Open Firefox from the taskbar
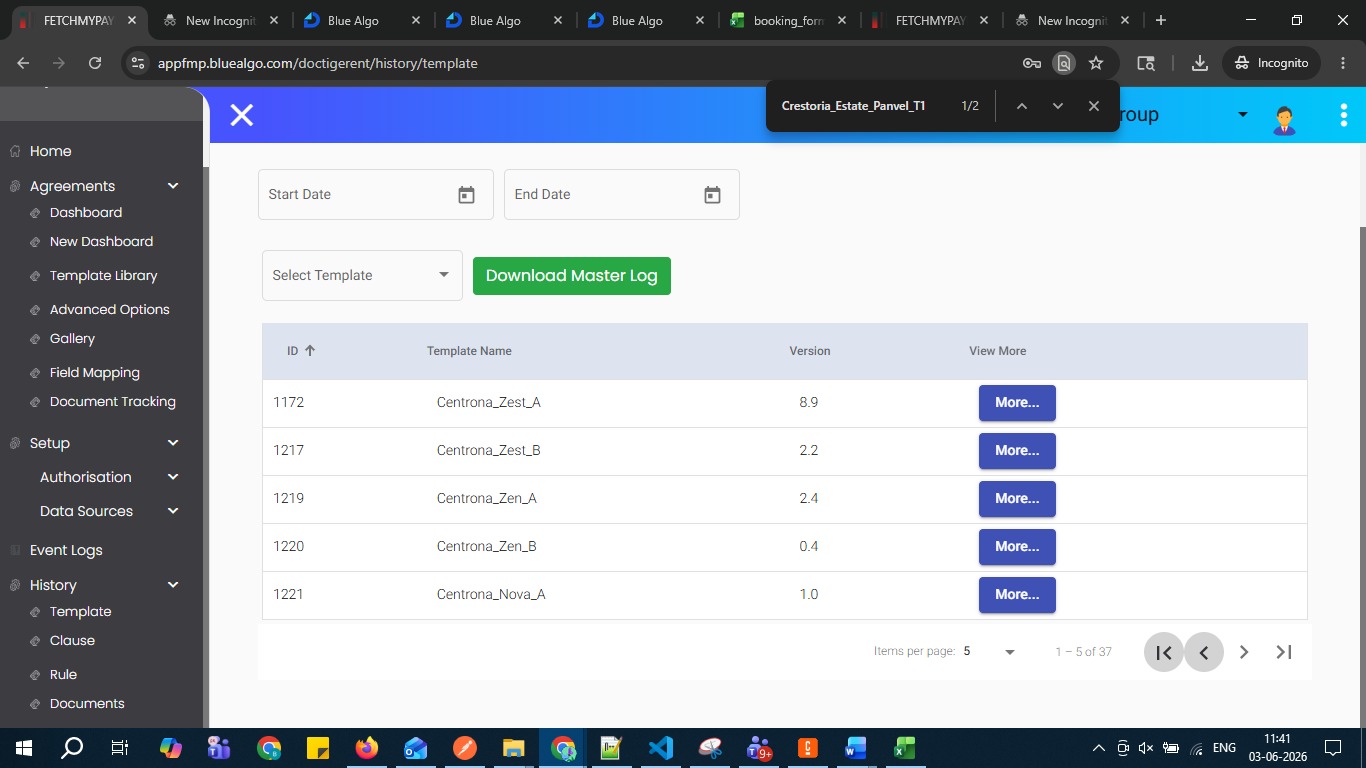This screenshot has width=1366, height=768. point(367,748)
